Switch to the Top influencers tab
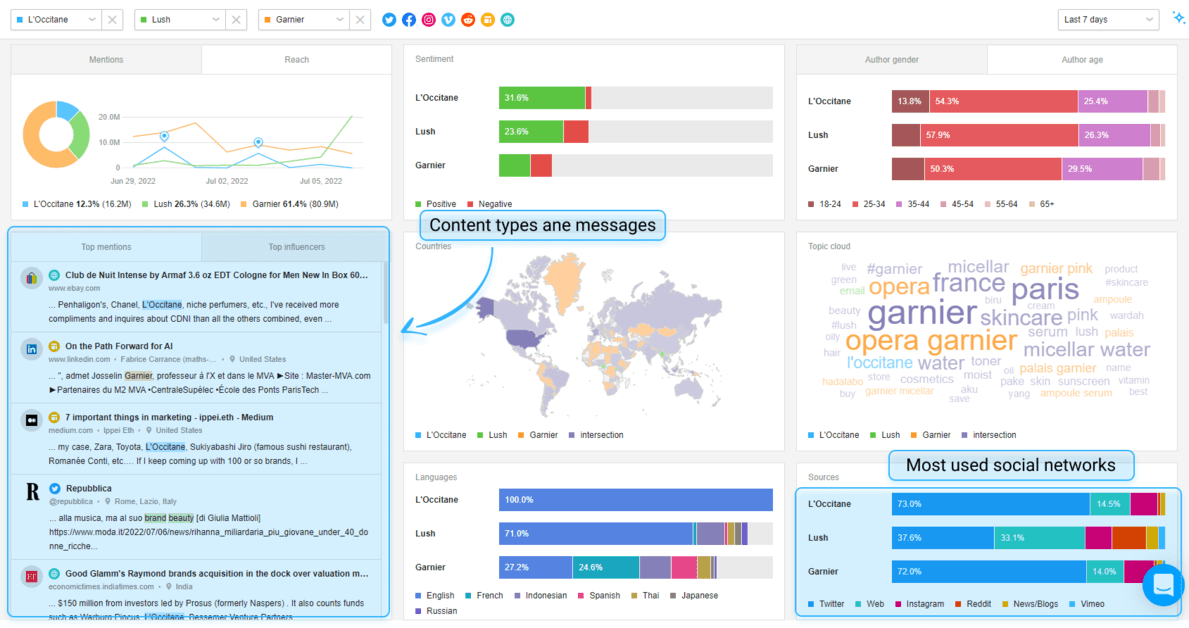This screenshot has height=628, width=1189. point(296,246)
